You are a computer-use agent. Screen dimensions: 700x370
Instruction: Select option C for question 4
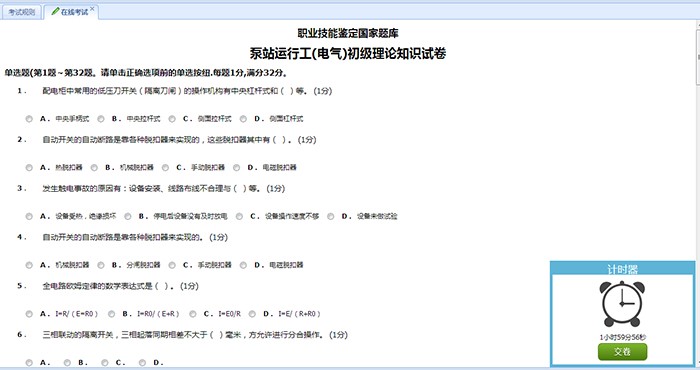click(x=172, y=265)
